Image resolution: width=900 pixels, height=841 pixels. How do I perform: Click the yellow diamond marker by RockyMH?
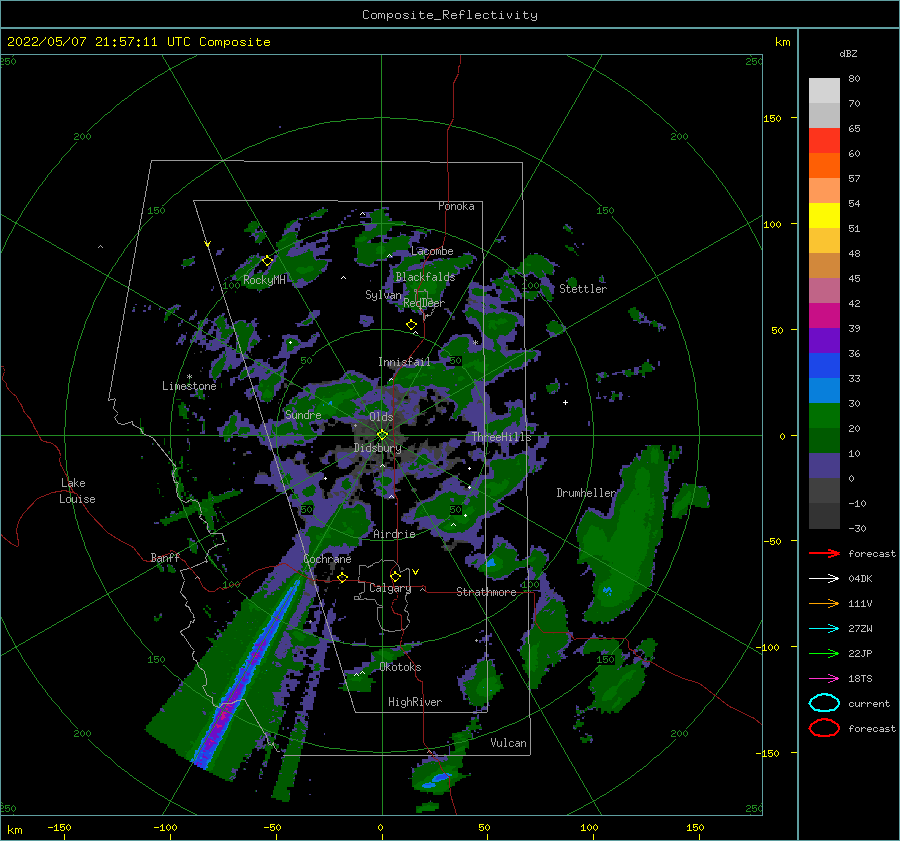click(267, 261)
